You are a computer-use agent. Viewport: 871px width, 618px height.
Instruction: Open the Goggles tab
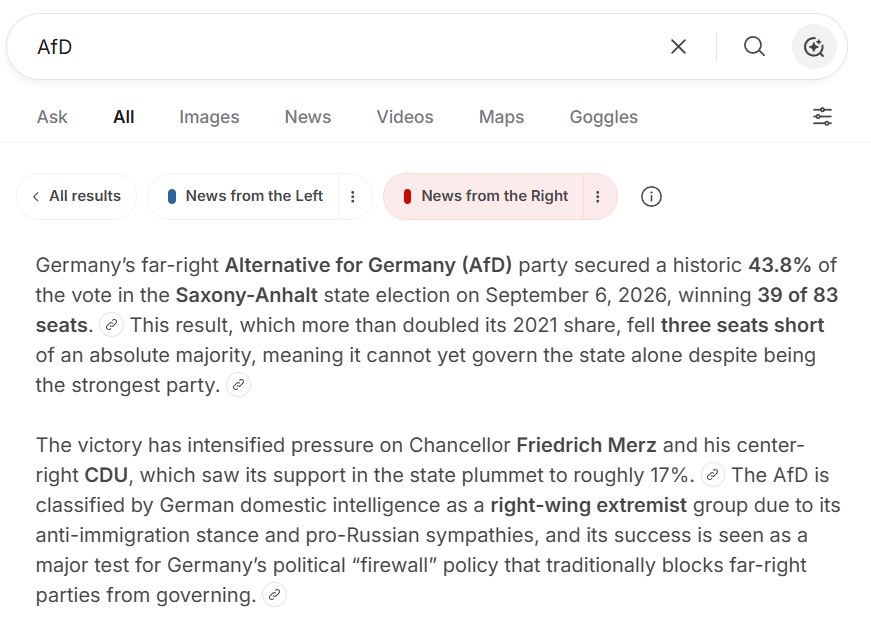(x=604, y=117)
